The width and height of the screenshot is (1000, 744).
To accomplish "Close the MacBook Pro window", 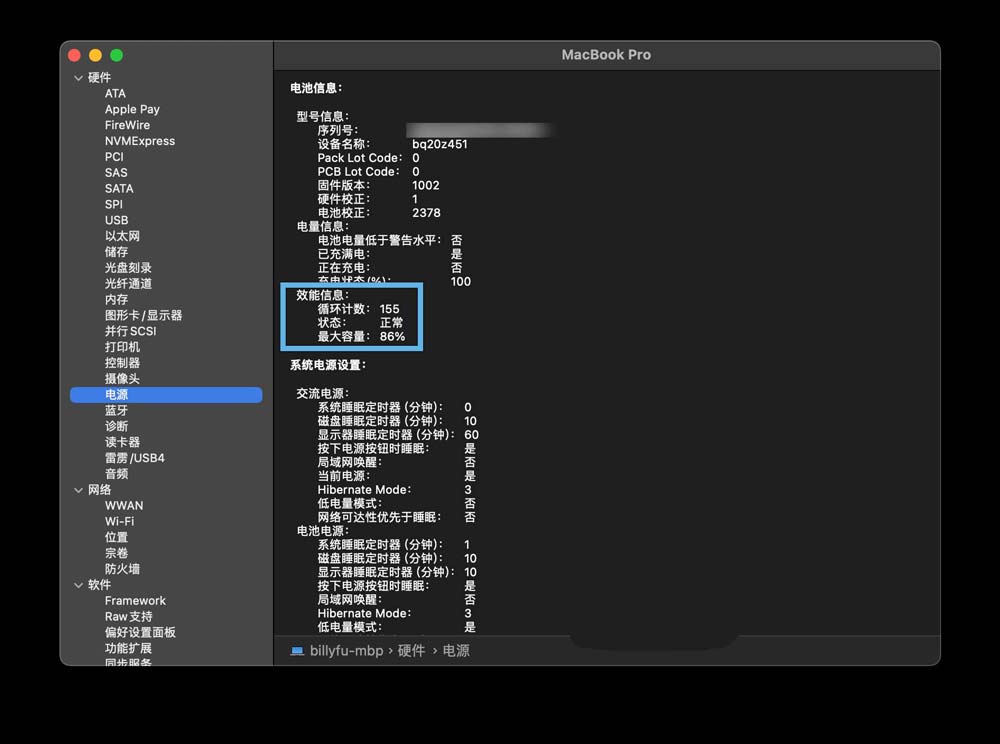I will coord(75,55).
